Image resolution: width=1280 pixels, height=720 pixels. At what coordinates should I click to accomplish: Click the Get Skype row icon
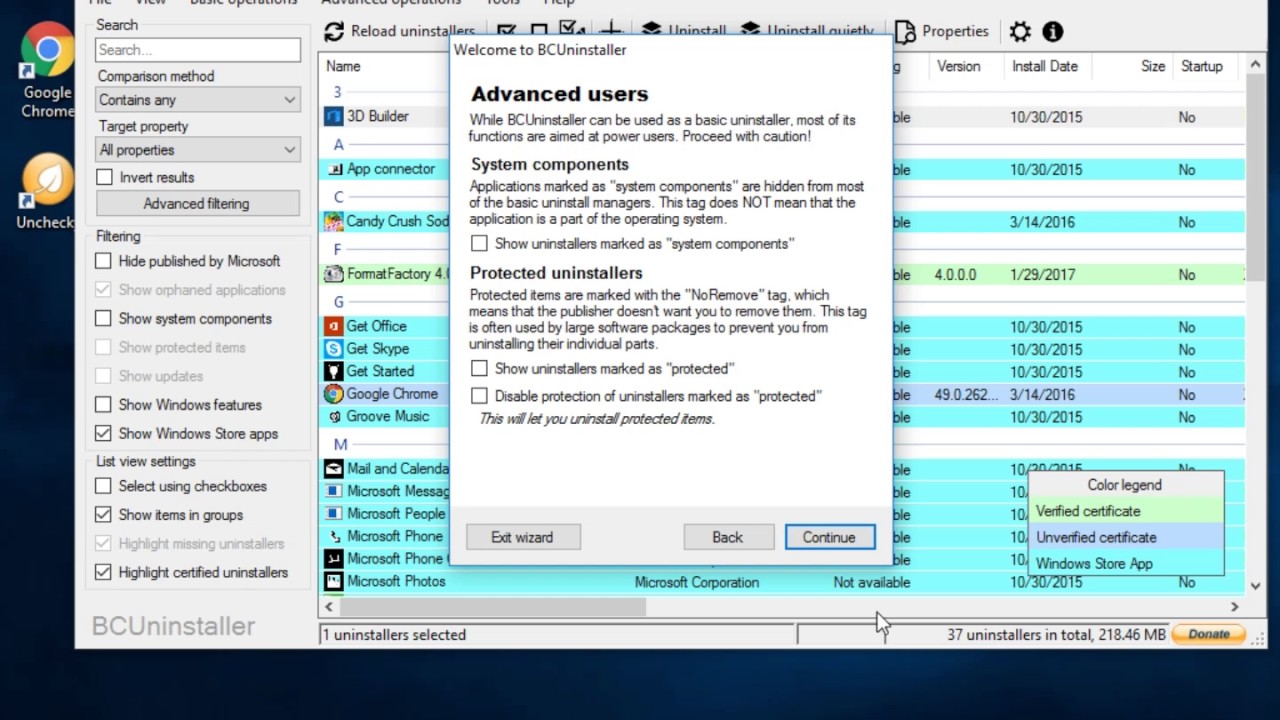(334, 349)
